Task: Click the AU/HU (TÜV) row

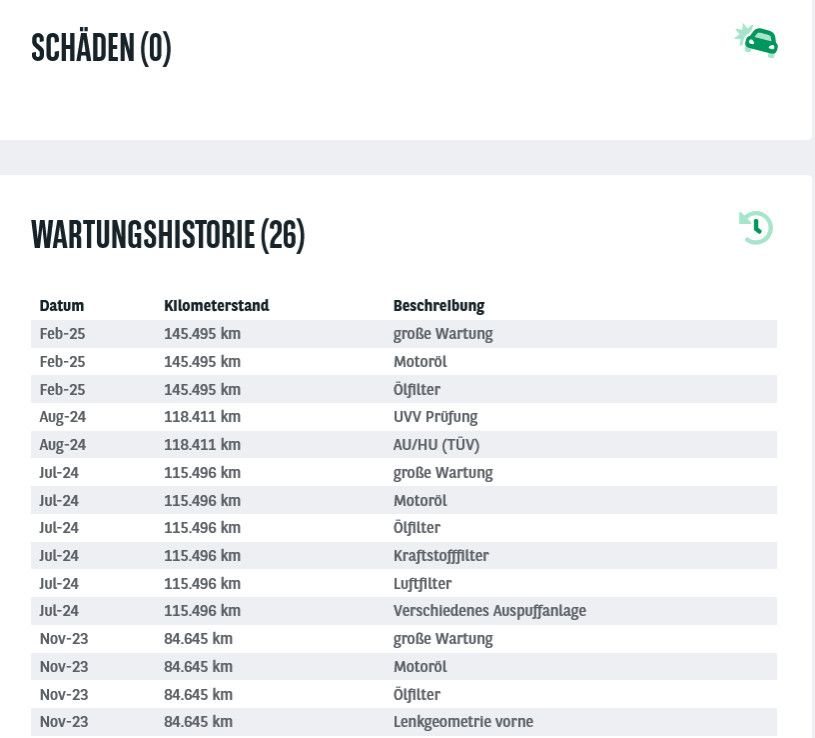Action: (x=404, y=445)
